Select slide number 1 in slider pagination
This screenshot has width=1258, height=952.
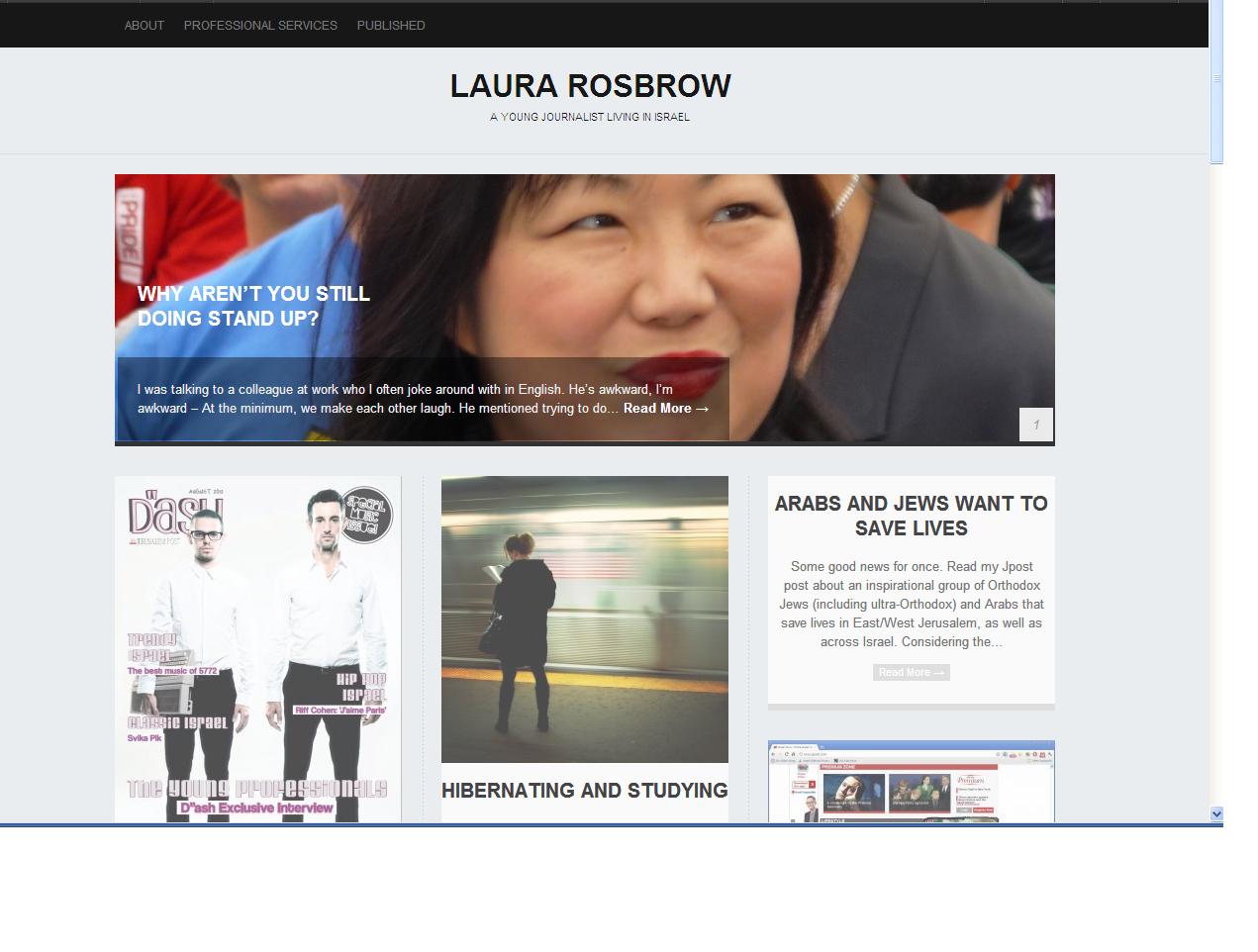pos(1035,425)
